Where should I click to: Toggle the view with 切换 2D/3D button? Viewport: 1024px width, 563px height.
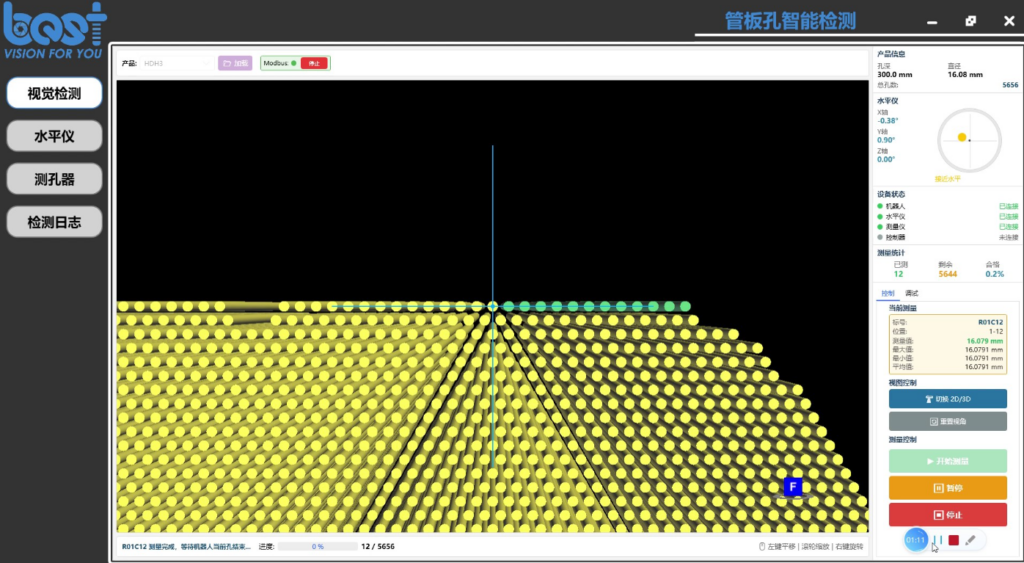tap(948, 399)
